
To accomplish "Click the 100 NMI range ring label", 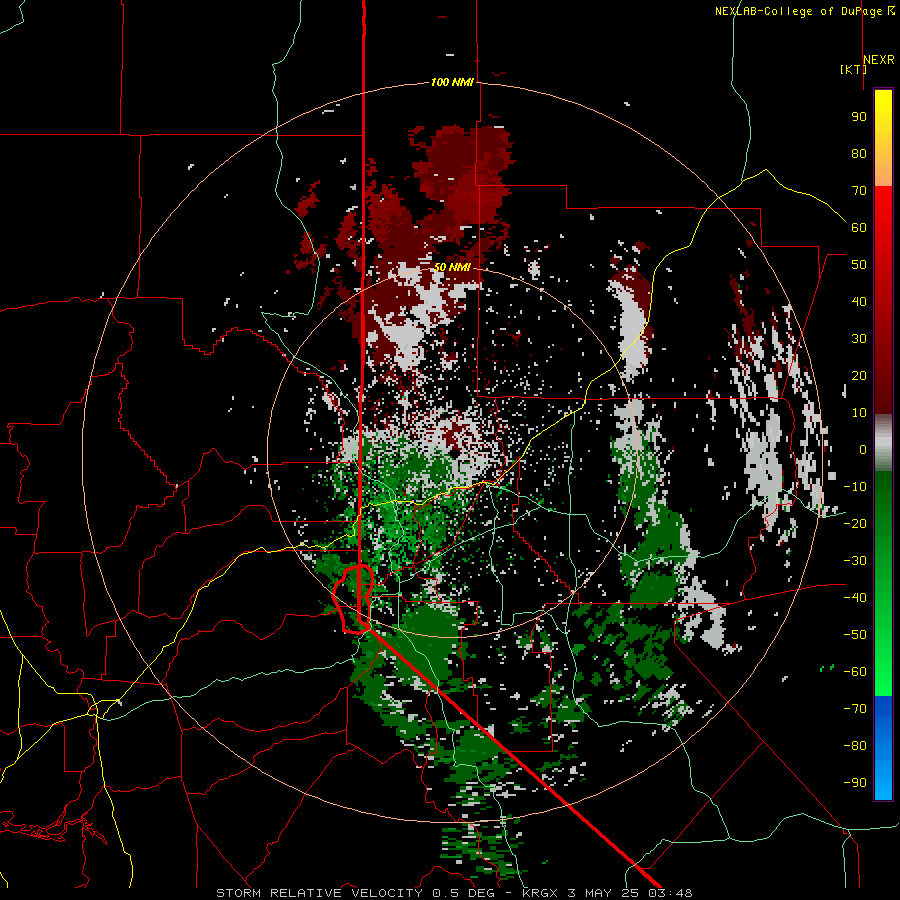I will click(x=452, y=83).
